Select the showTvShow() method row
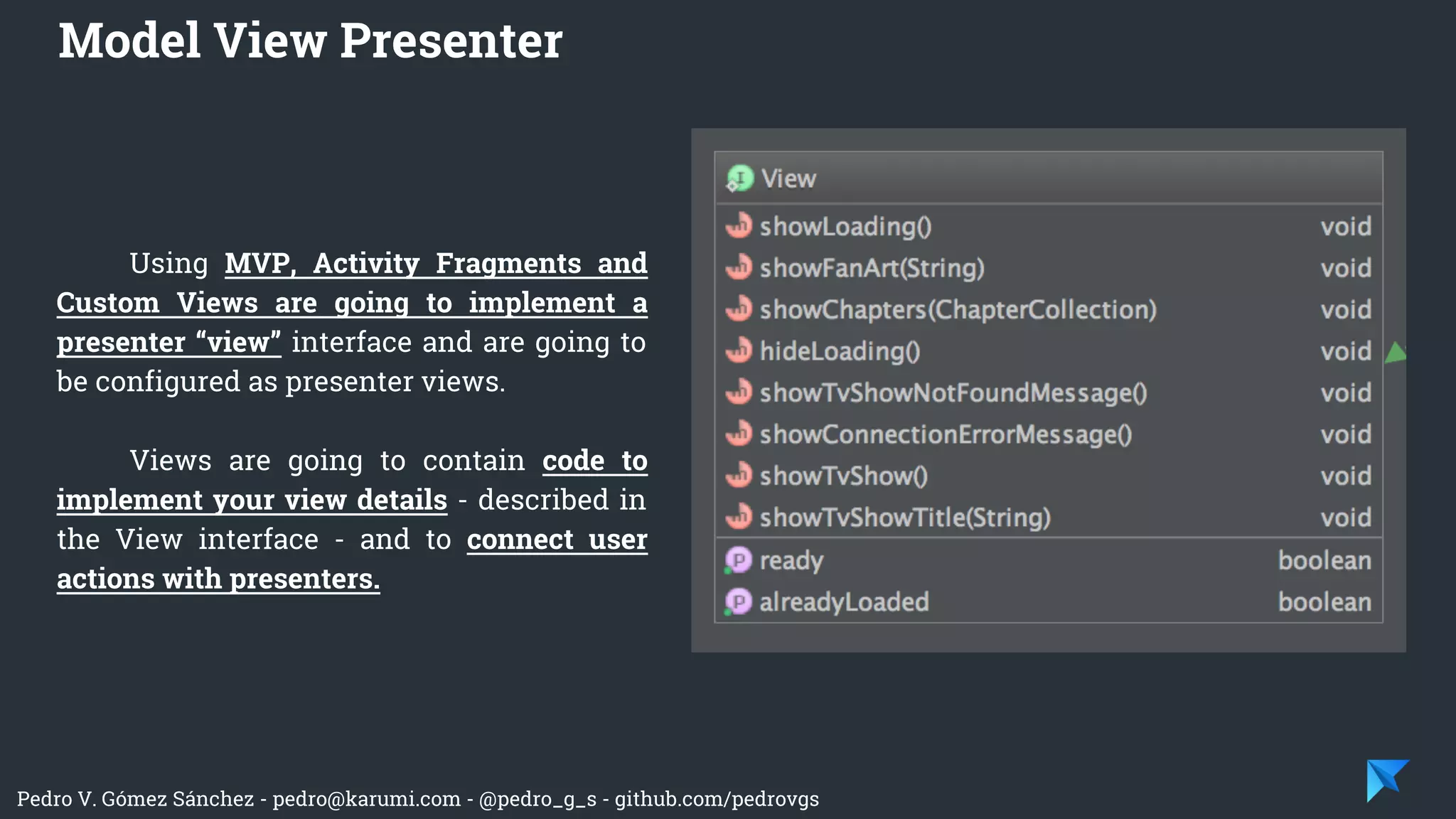Viewport: 1456px width, 819px height. [x=1049, y=476]
